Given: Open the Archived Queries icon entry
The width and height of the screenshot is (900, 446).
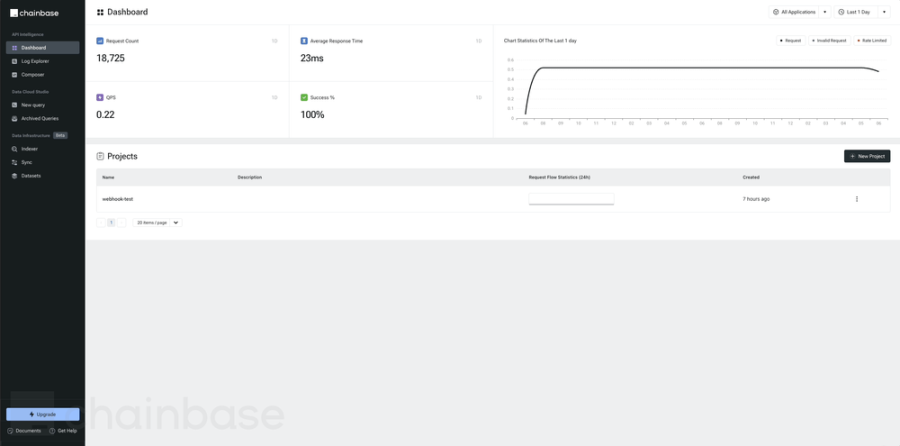Looking at the screenshot, I should tap(13, 118).
